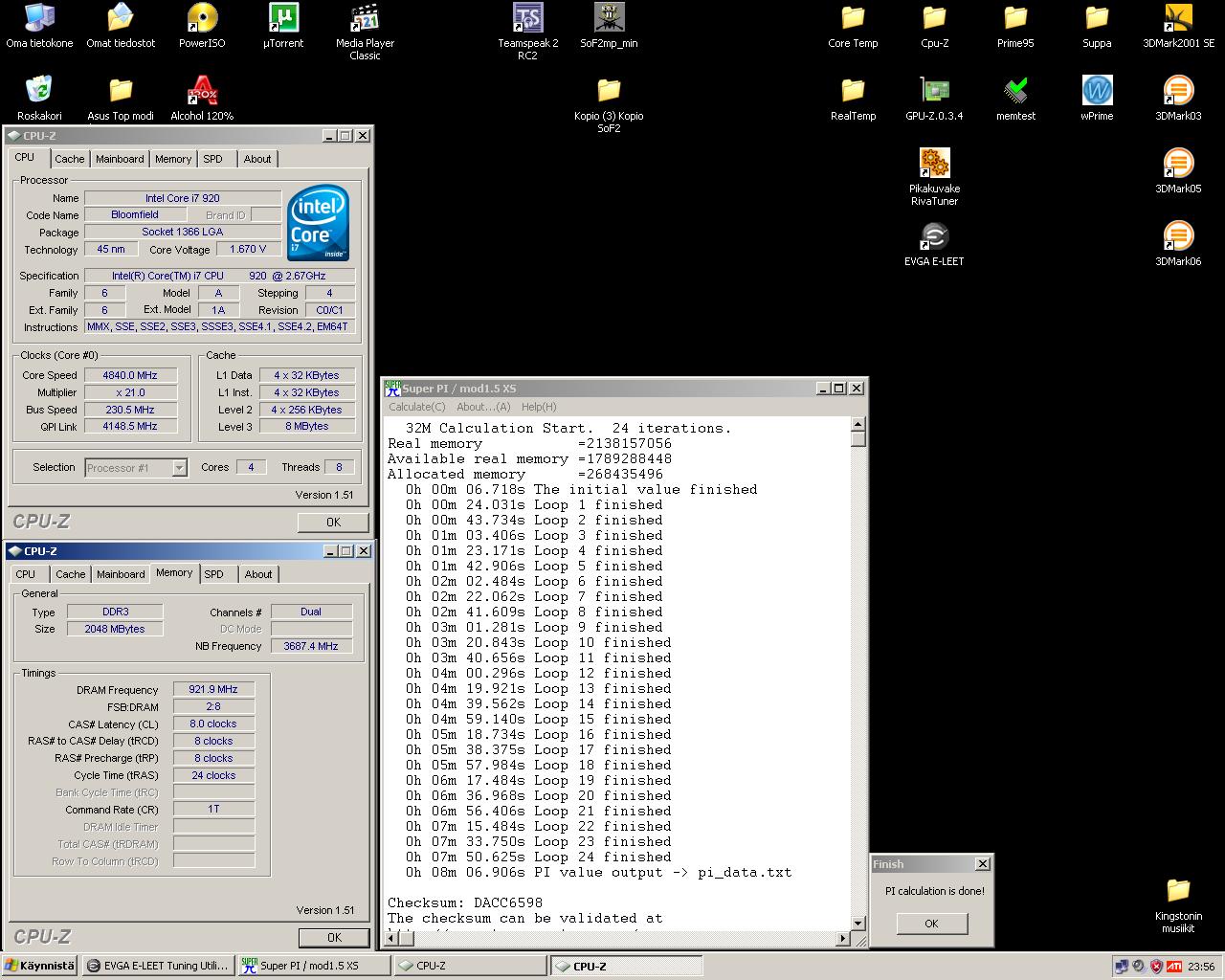Click OK in the lower CPU-Z Memory window
Screen dimensions: 1225x980
(334, 937)
